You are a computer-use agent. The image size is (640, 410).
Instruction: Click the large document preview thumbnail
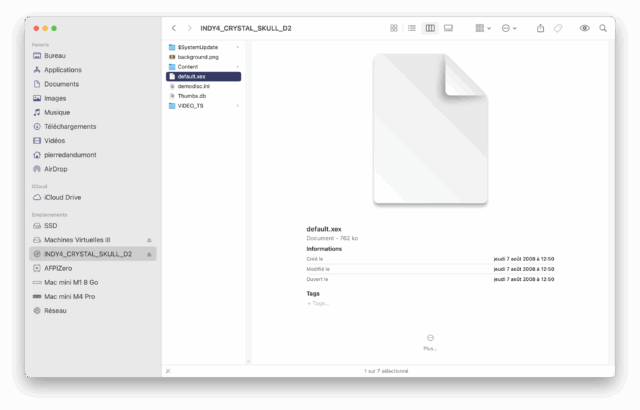pyautogui.click(x=431, y=129)
